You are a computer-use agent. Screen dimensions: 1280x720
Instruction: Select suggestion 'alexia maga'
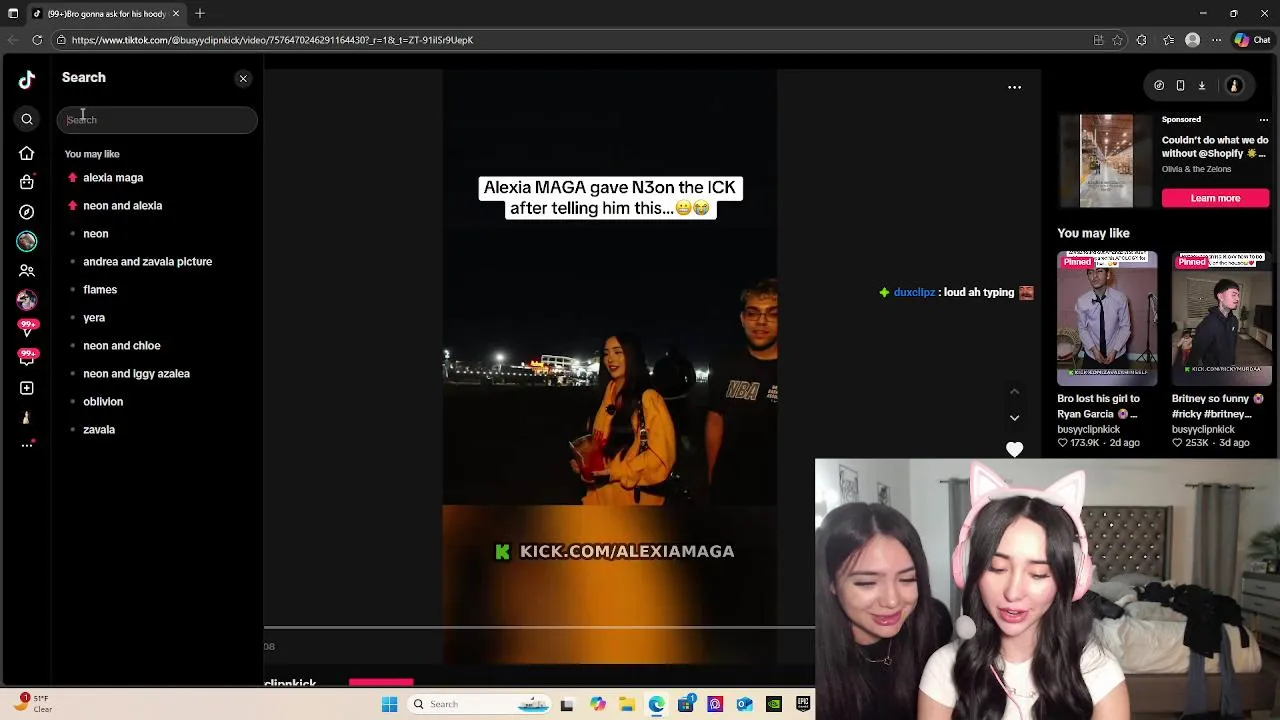click(x=113, y=177)
